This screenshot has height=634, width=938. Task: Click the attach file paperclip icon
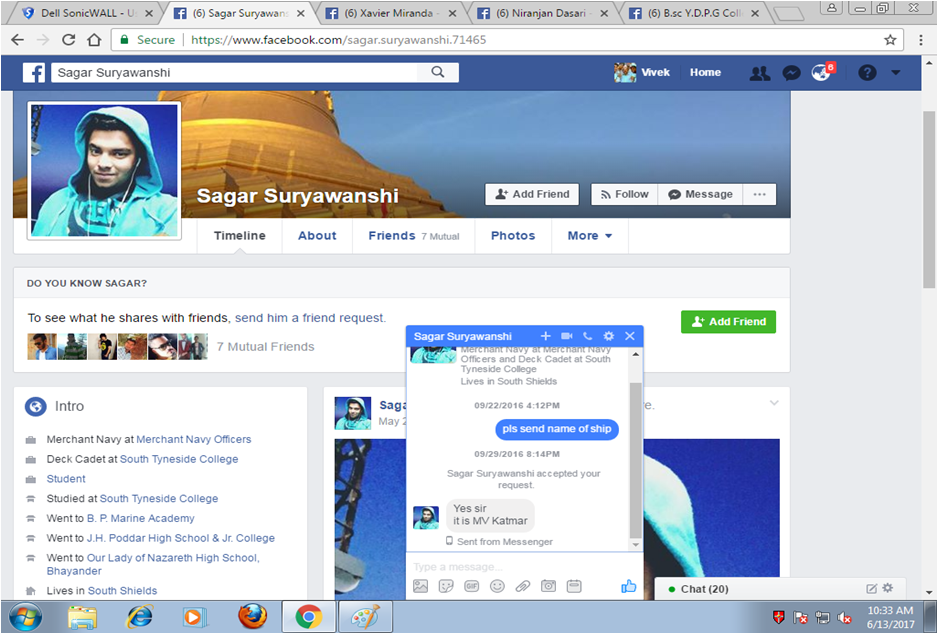tap(522, 586)
